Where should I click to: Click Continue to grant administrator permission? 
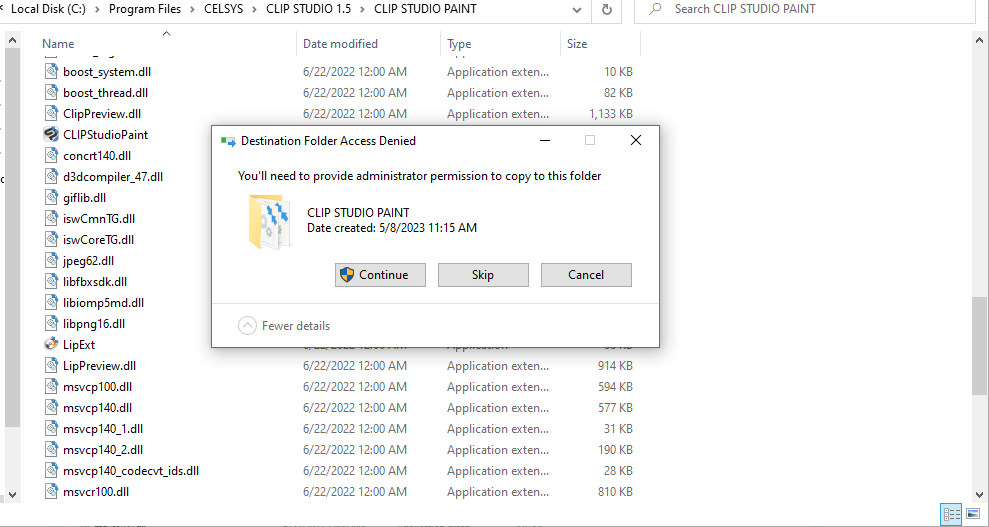click(x=380, y=275)
